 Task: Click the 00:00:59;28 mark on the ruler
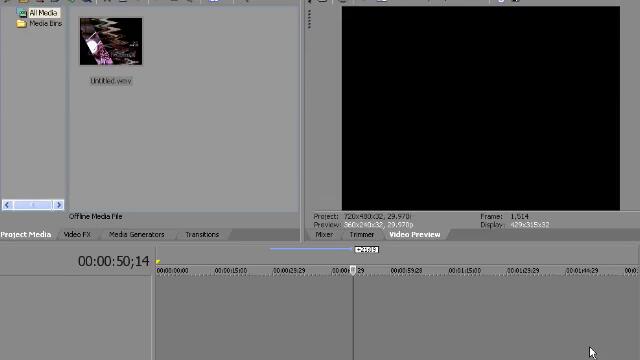(x=406, y=271)
